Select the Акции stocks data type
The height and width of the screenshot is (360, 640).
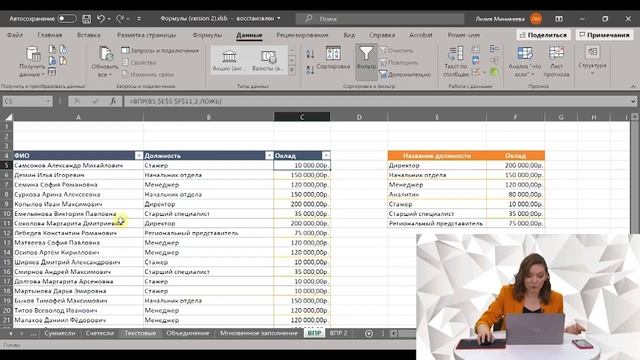coord(229,60)
